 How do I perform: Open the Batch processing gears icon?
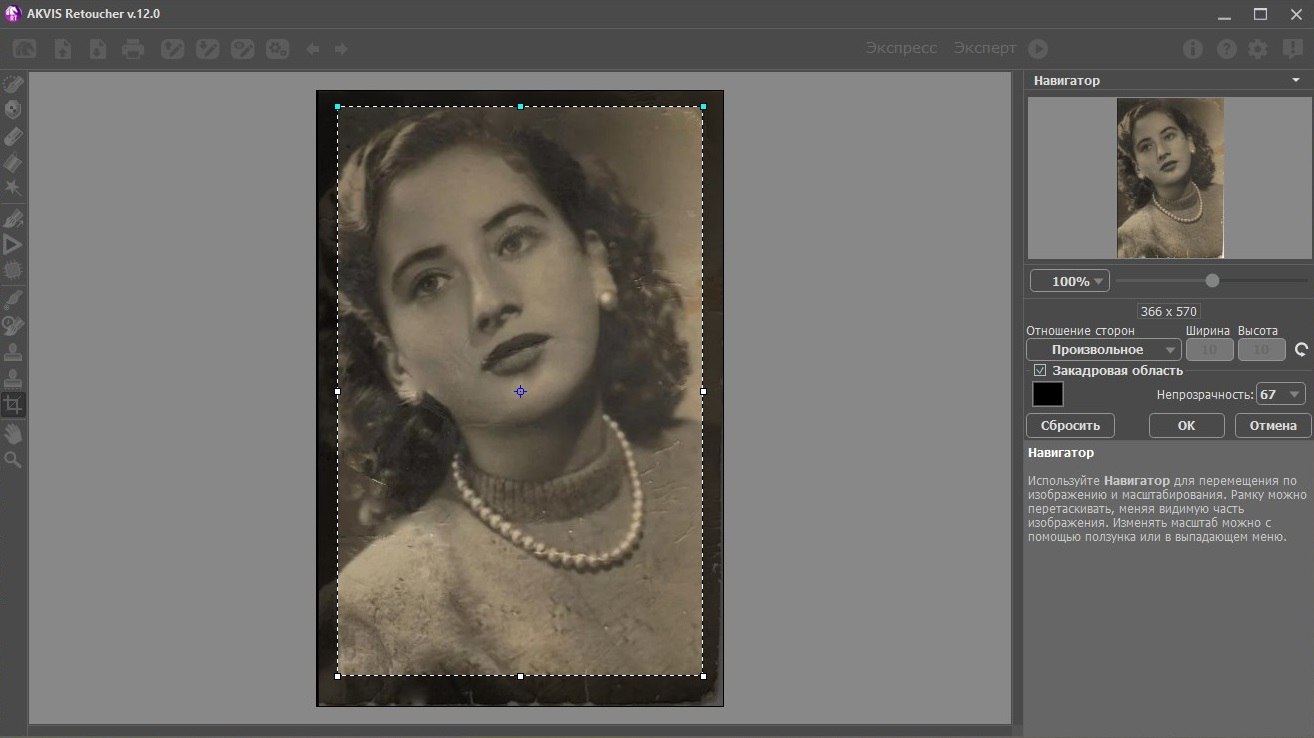click(x=278, y=48)
